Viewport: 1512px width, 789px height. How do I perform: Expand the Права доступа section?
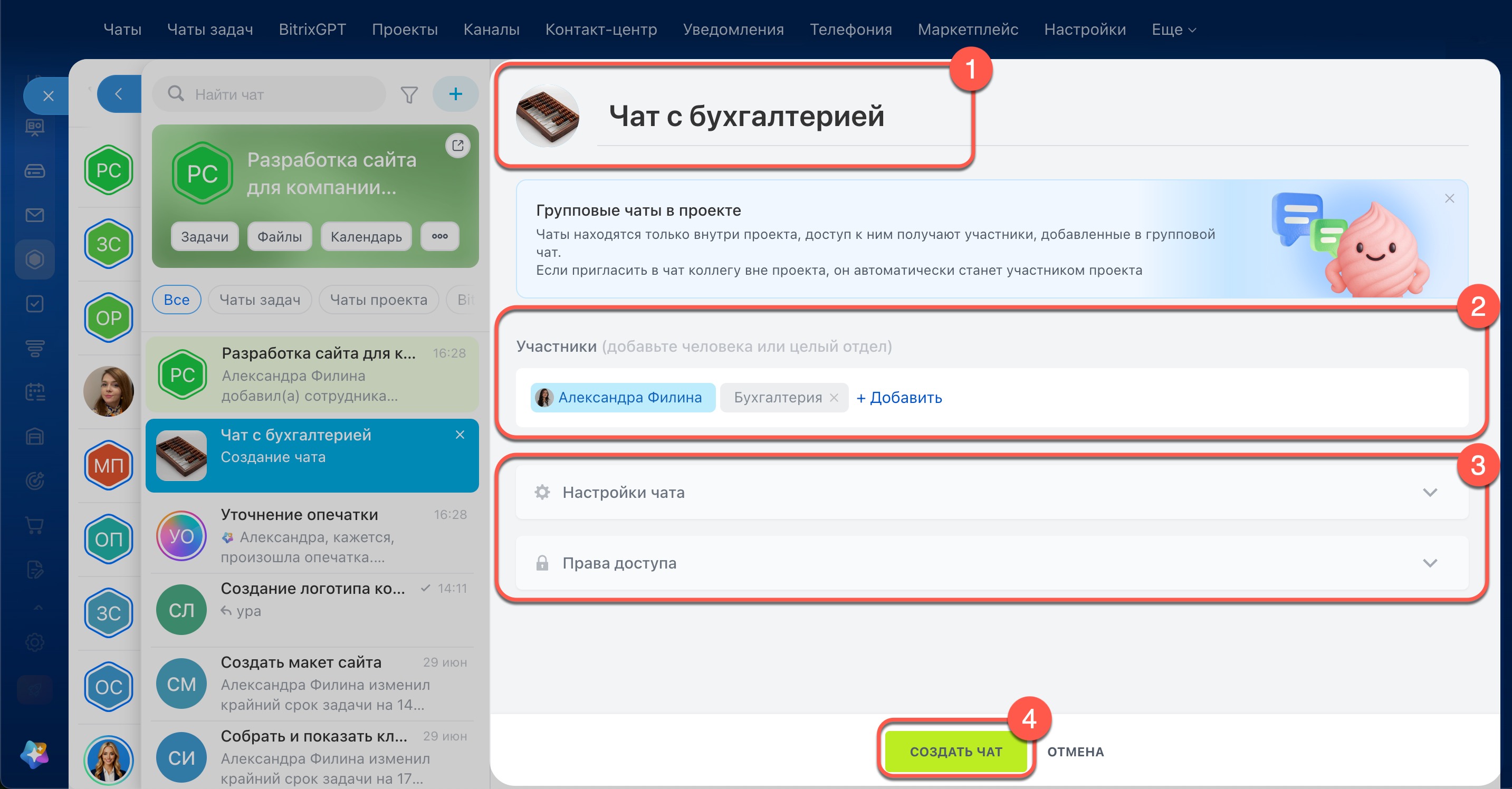(x=992, y=563)
